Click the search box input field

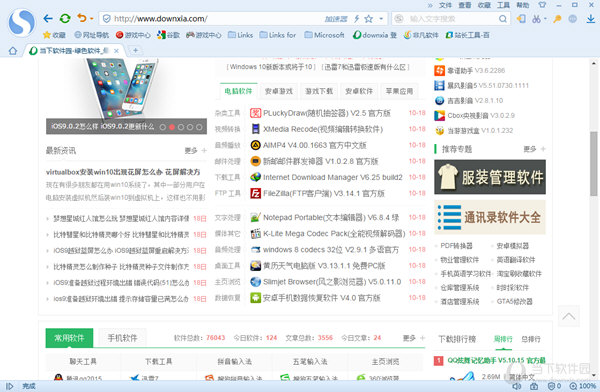tap(452, 19)
